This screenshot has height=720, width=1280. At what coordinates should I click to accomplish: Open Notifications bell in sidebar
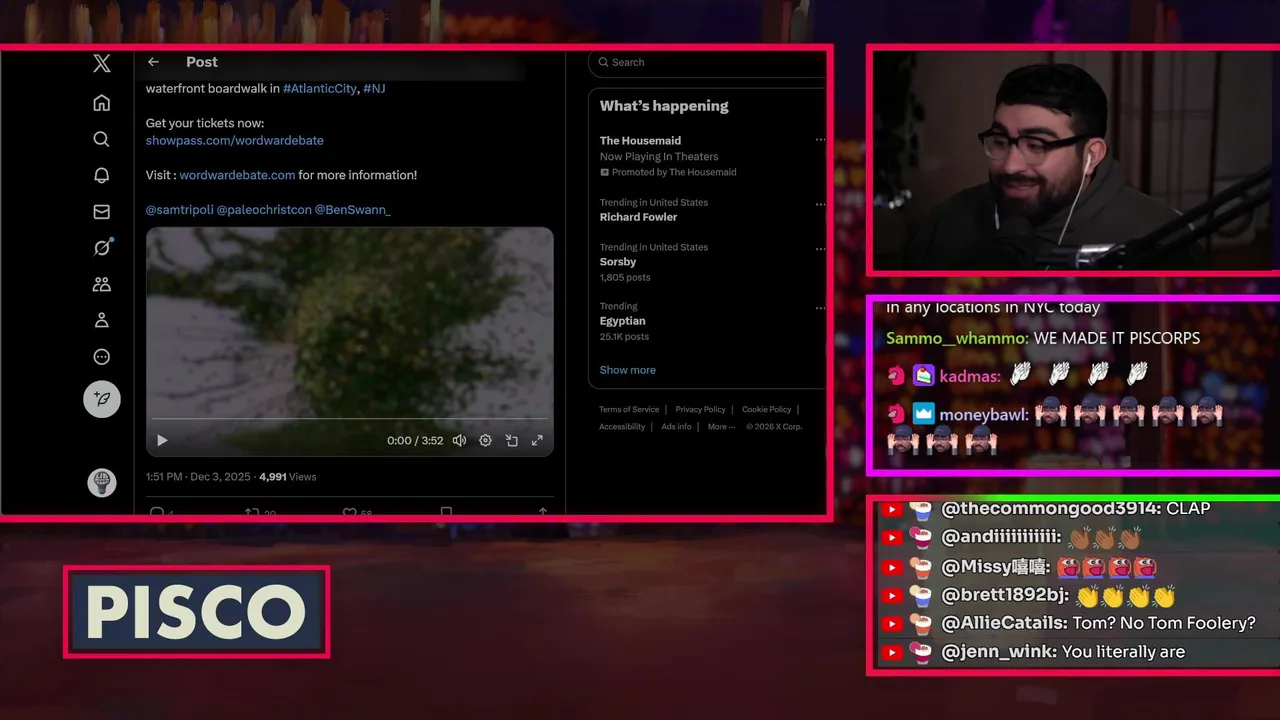pos(101,175)
